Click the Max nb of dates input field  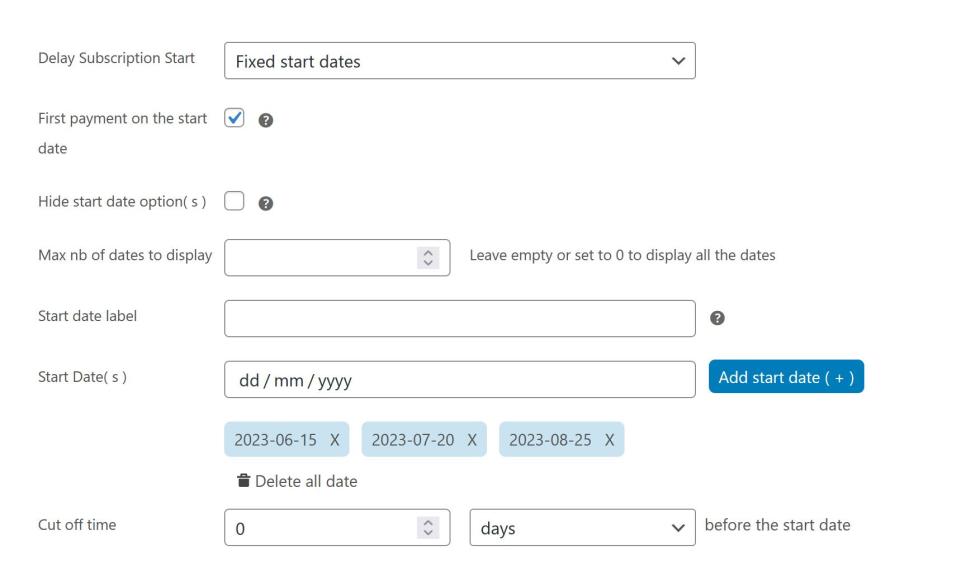[x=337, y=258]
